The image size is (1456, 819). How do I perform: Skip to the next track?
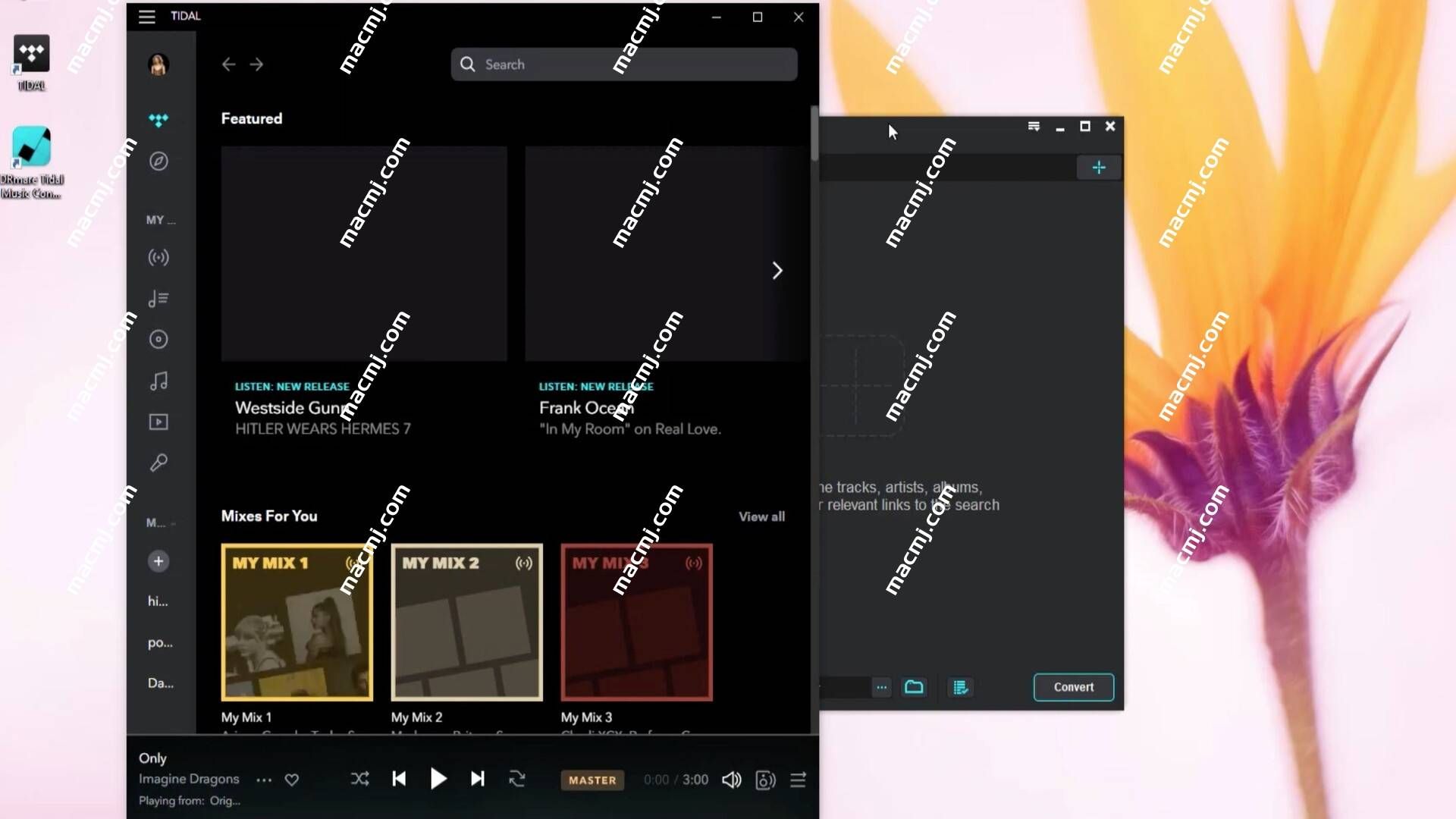478,779
